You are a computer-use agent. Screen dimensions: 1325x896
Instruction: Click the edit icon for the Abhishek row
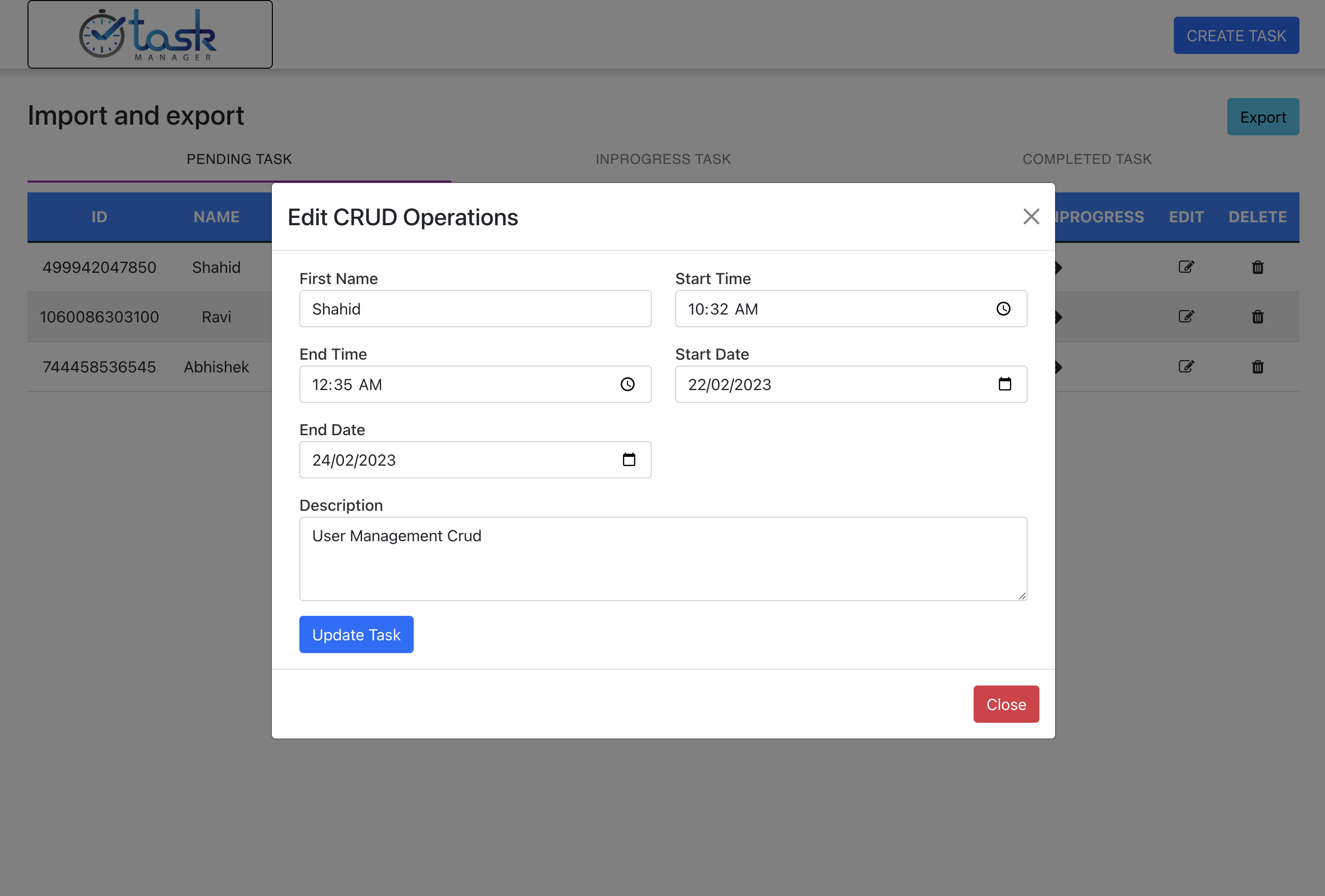[1186, 367]
